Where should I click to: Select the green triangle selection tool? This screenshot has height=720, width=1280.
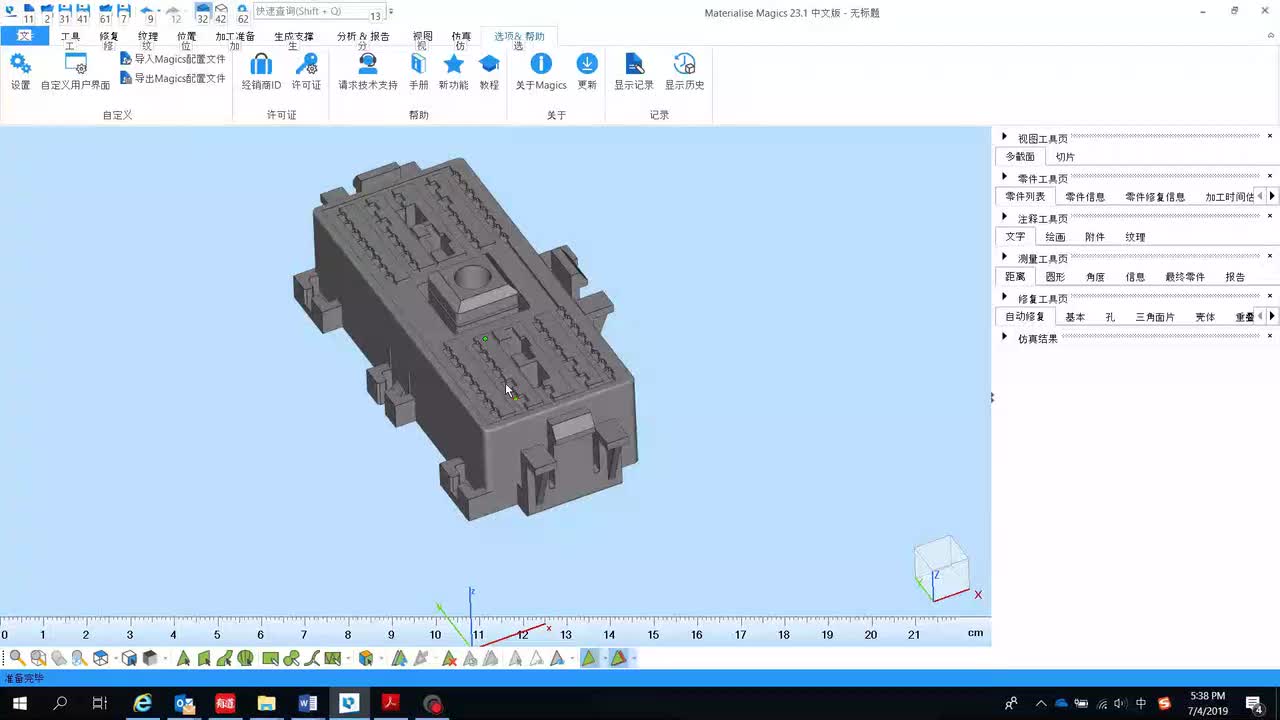coord(183,658)
